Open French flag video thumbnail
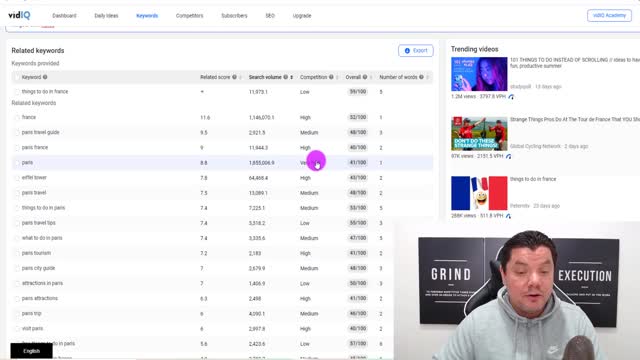 coord(479,193)
